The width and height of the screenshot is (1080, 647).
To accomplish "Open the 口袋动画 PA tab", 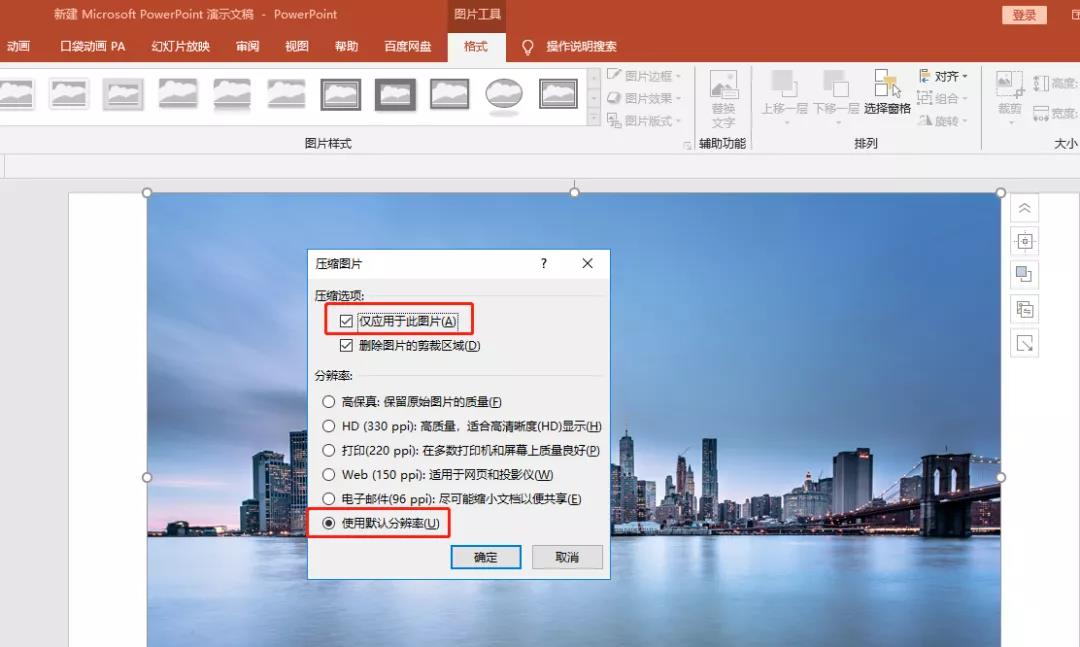I will [92, 46].
